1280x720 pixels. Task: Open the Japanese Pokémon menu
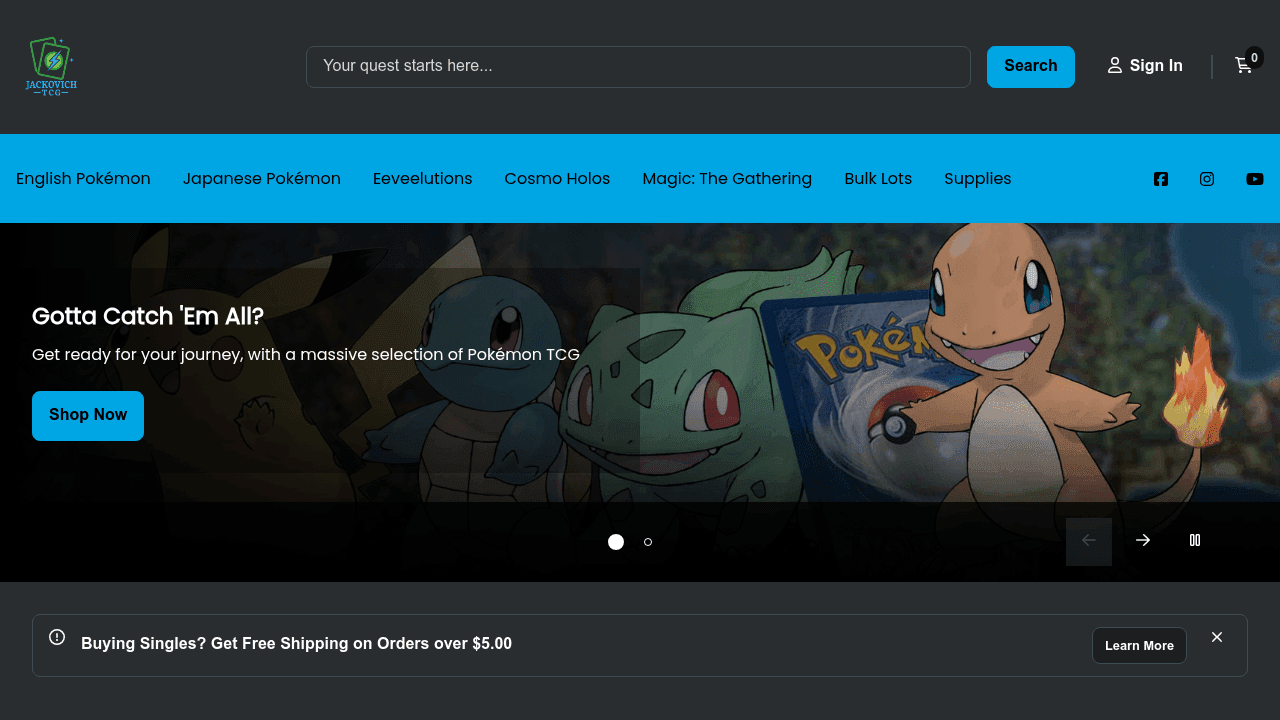click(x=262, y=179)
